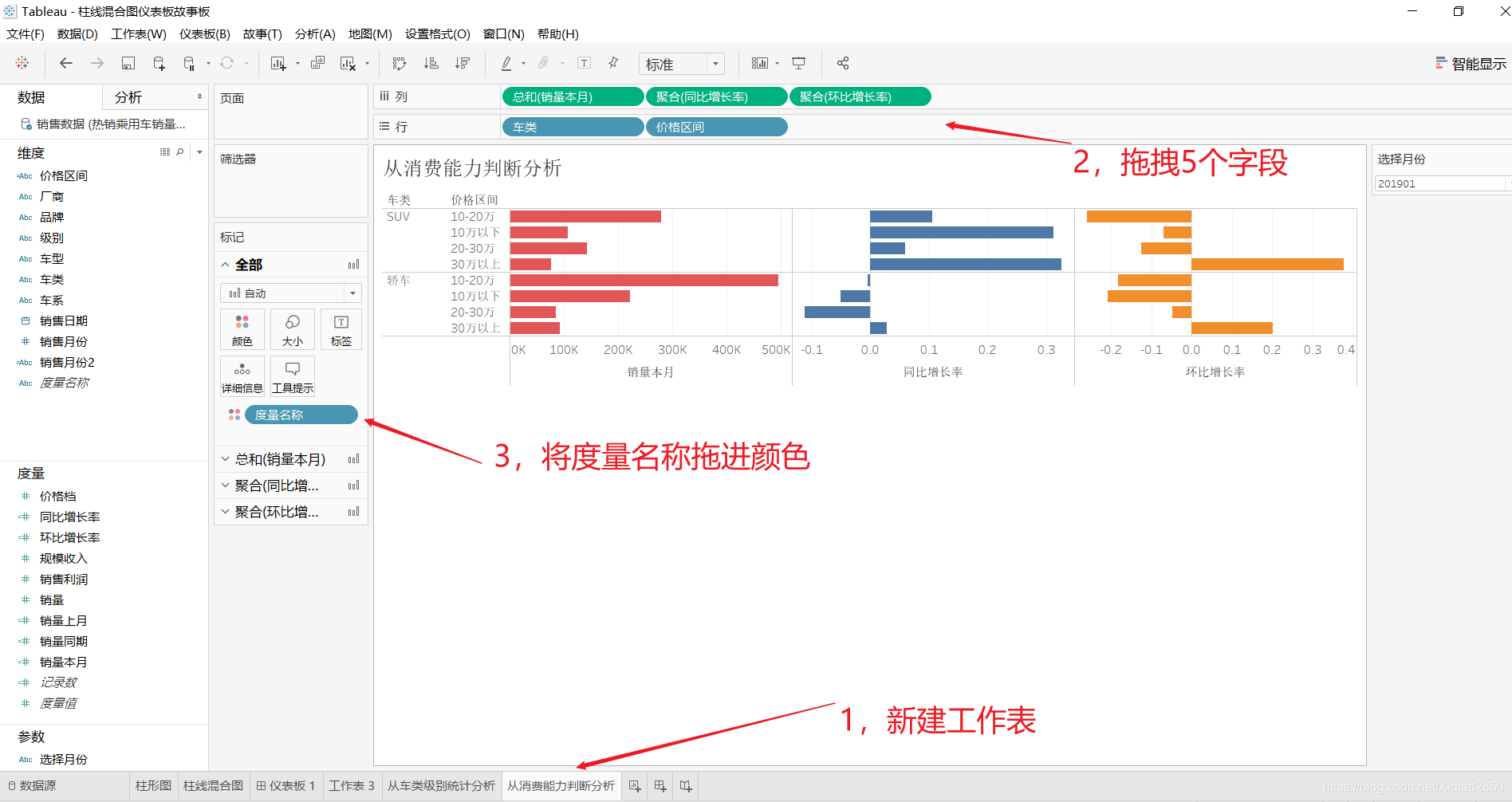
Task: Collapse the 全部 marks section
Action: tap(226, 265)
